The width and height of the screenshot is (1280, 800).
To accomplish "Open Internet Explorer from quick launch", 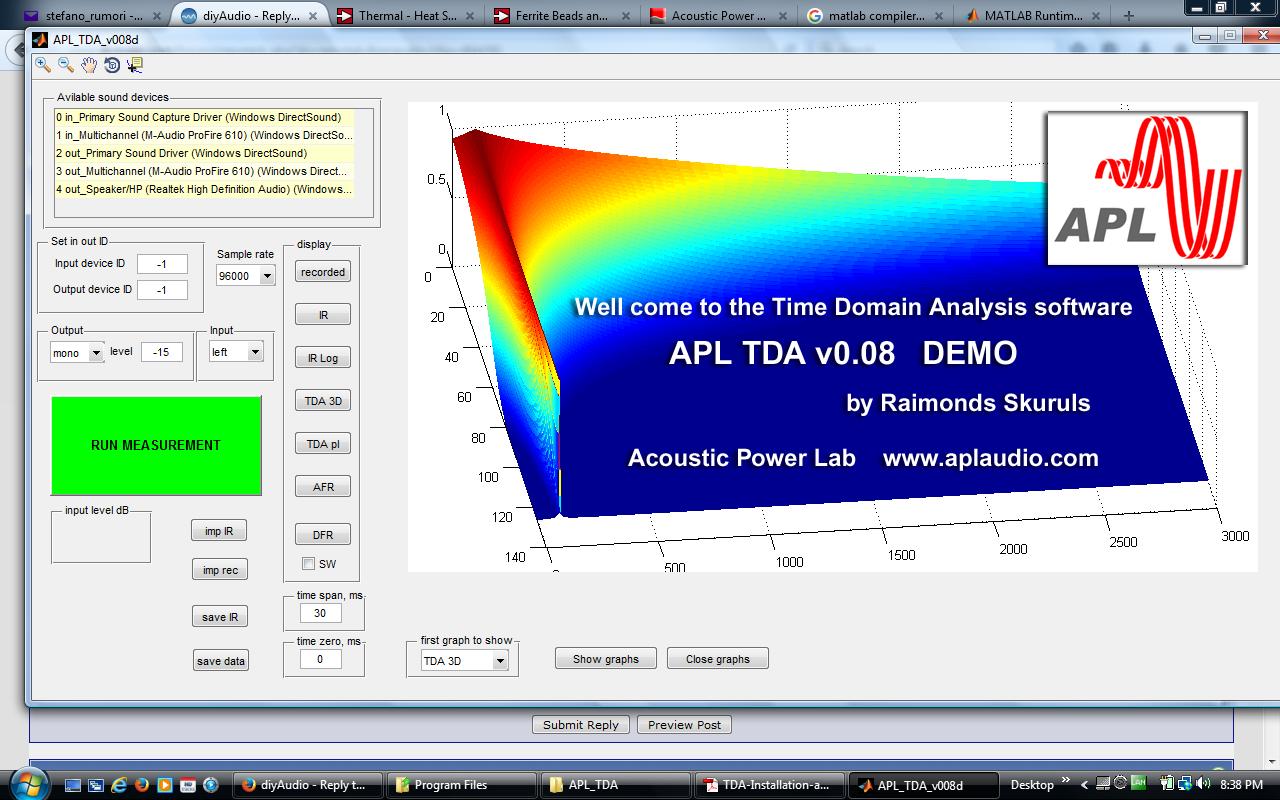I will 119,785.
